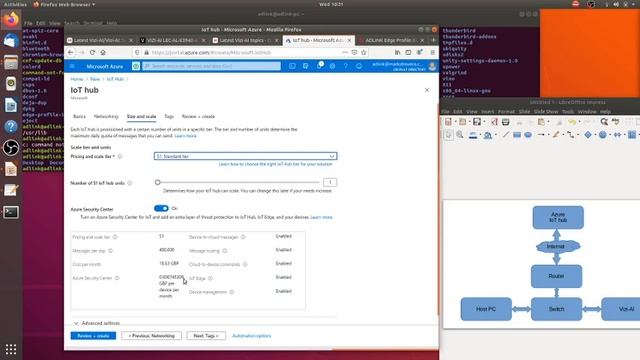Viewport: 640px width, 360px height.
Task: Switch to the Review + create tab
Action: (x=198, y=116)
